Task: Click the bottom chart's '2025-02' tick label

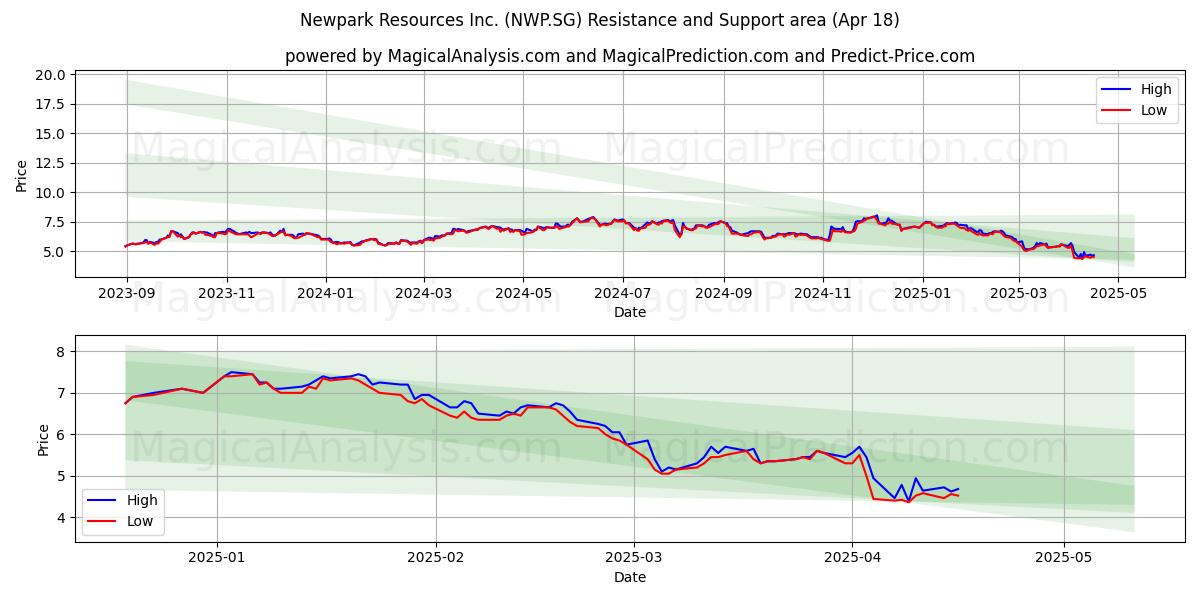Action: click(437, 559)
